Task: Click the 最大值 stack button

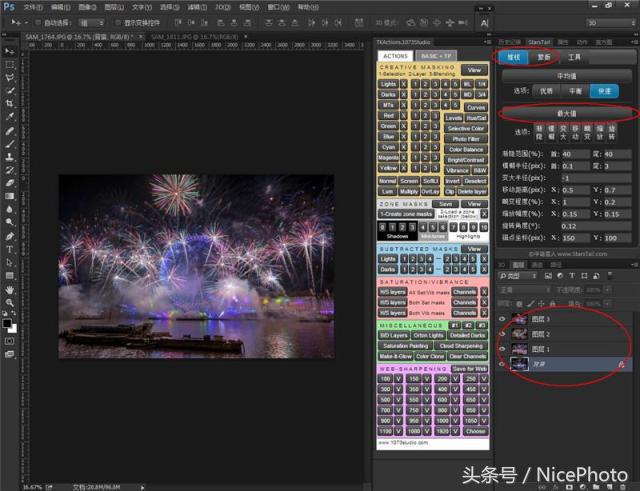Action: [567, 113]
